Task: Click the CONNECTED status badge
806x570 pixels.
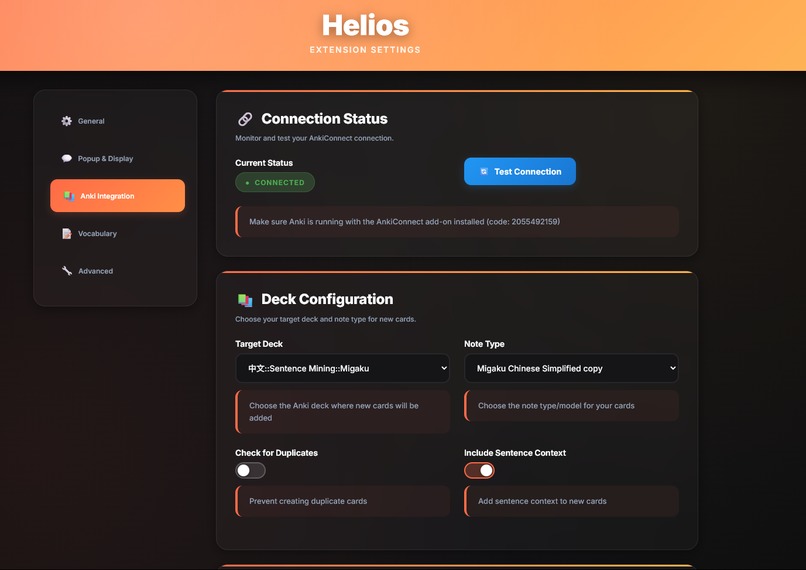Action: coord(275,182)
